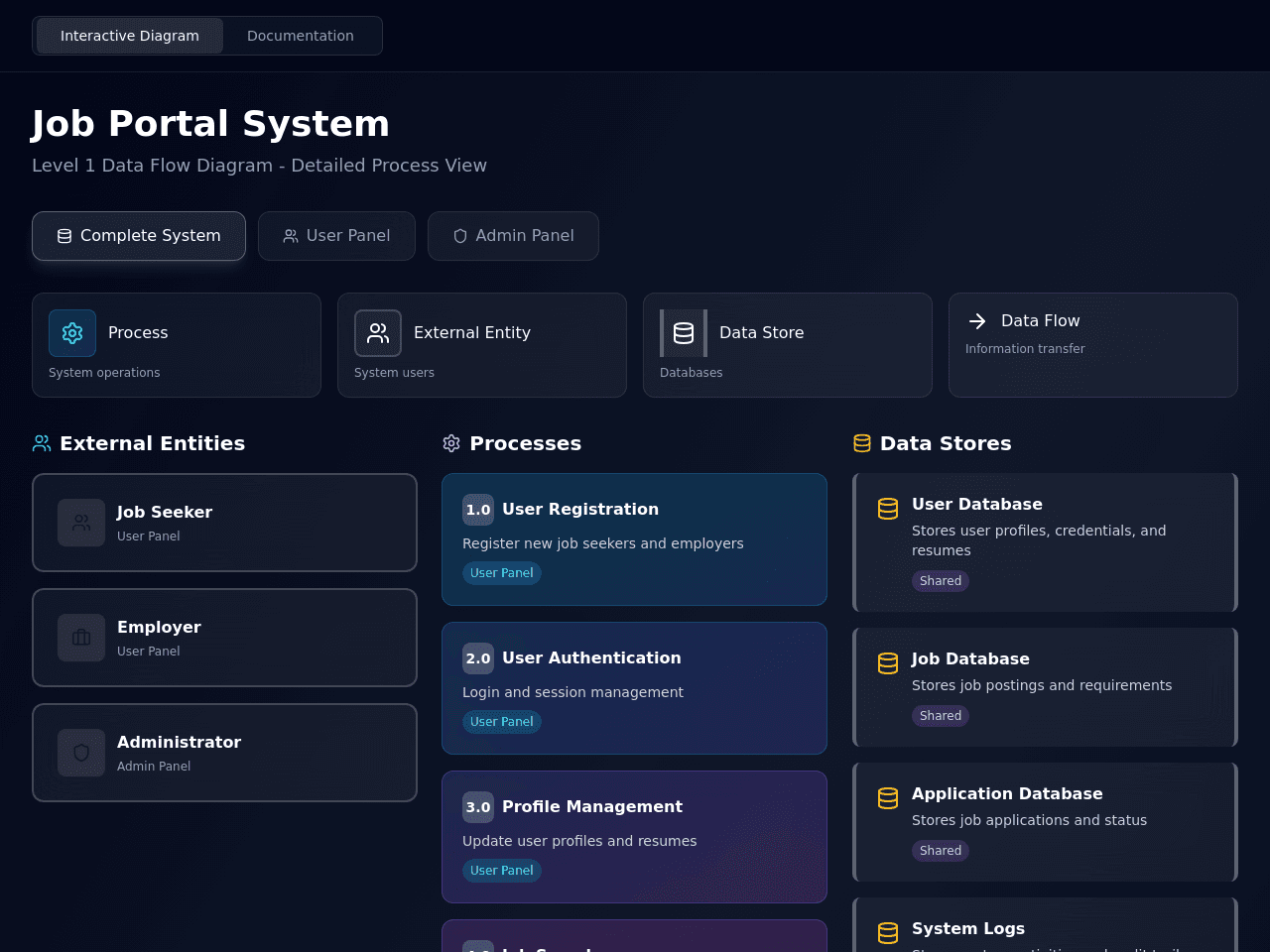This screenshot has width=1270, height=952.
Task: Click the Employer briefcase icon
Action: point(81,638)
